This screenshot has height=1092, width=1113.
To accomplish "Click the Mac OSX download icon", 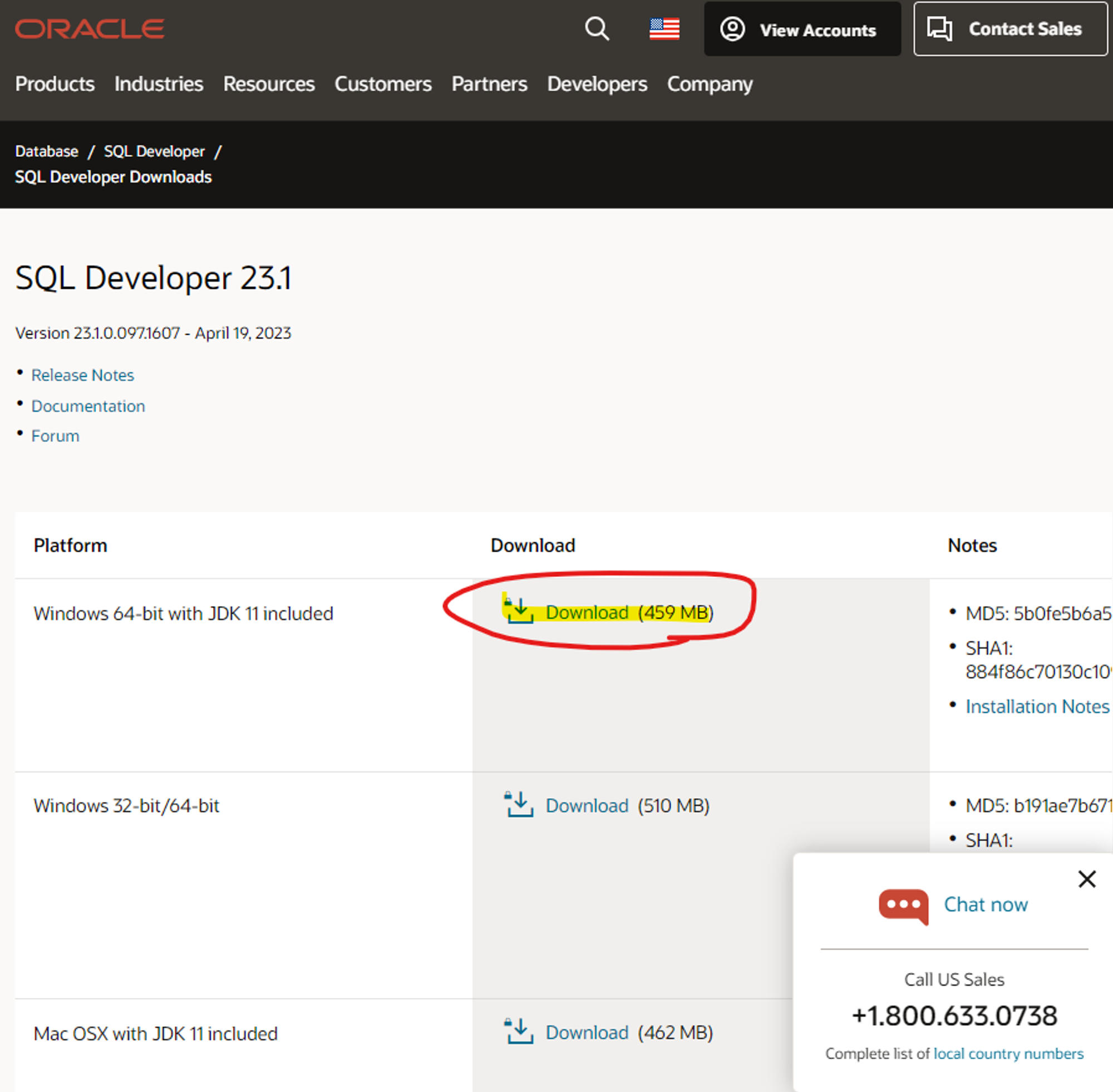I will [520, 1032].
